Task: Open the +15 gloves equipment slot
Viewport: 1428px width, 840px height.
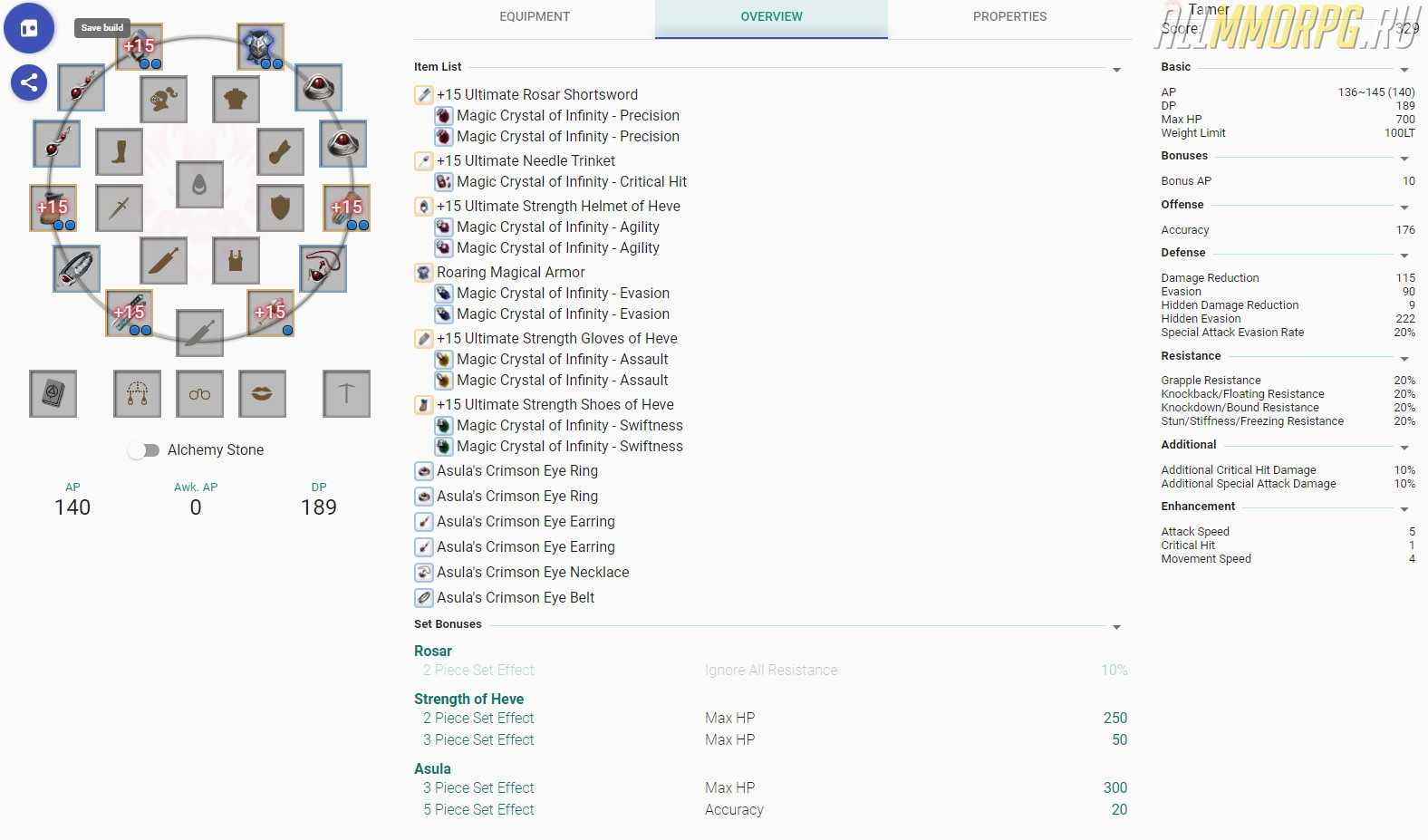Action: [347, 208]
